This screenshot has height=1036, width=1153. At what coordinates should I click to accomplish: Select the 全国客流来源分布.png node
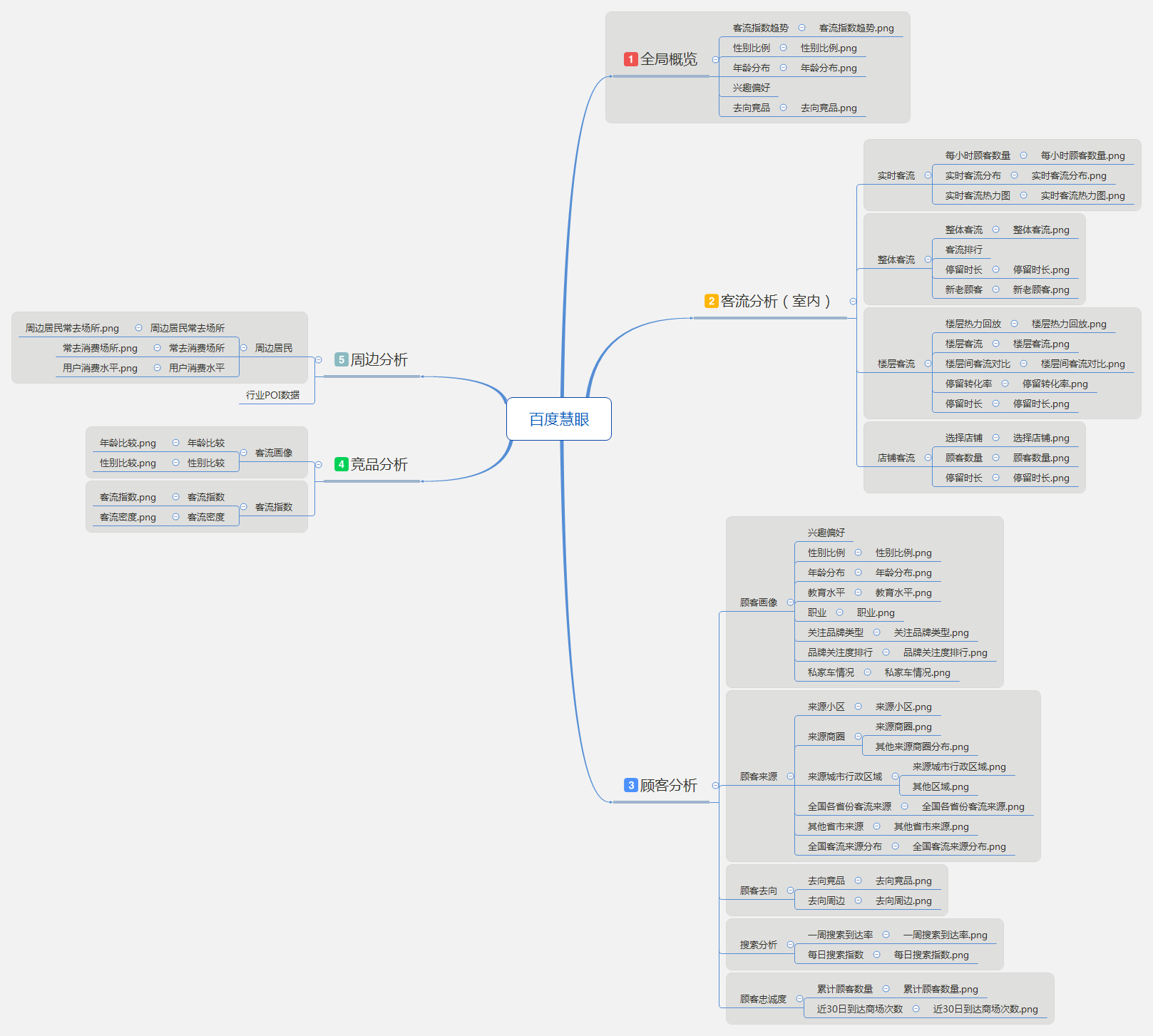pos(959,846)
